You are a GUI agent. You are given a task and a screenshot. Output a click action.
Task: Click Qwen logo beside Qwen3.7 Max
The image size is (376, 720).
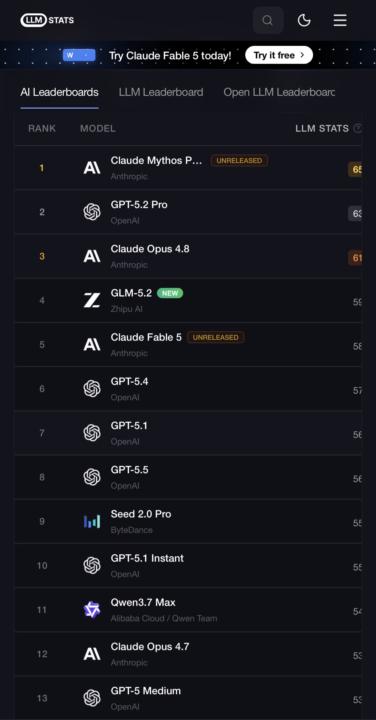point(92,610)
